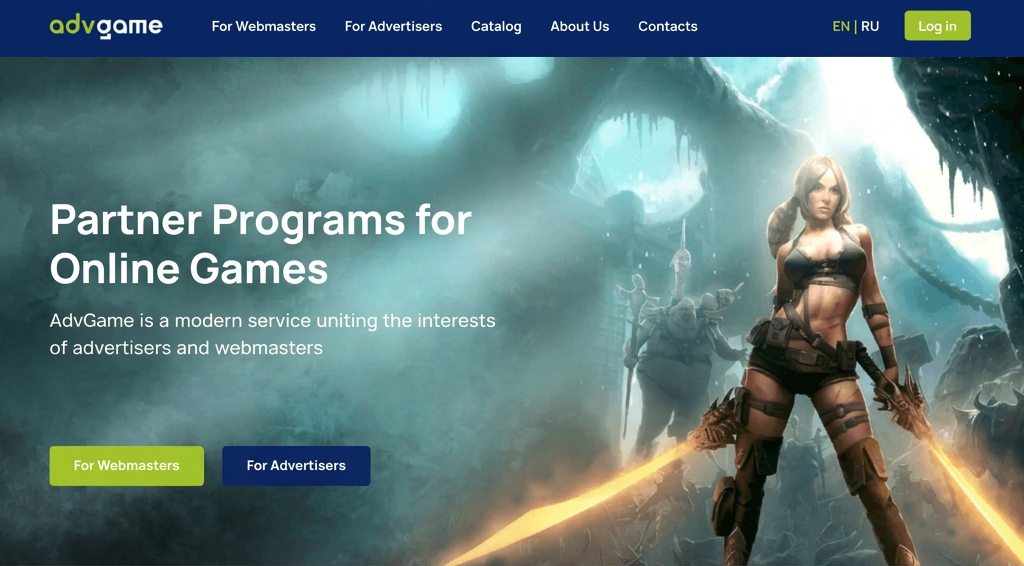This screenshot has height=566, width=1024.
Task: Switch language to RU
Action: point(870,27)
